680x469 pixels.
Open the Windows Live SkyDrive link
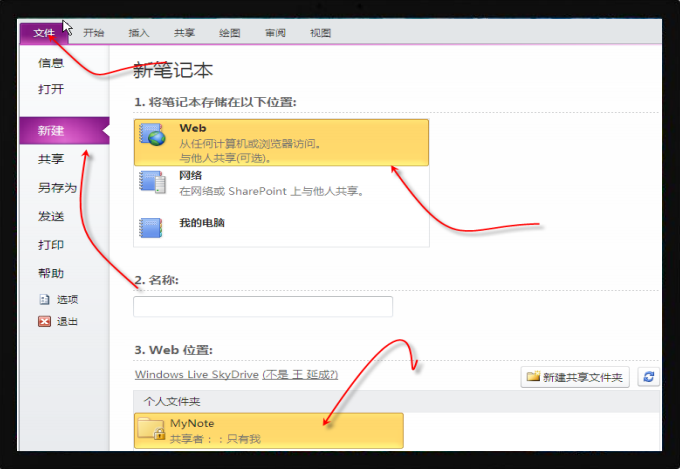point(197,374)
